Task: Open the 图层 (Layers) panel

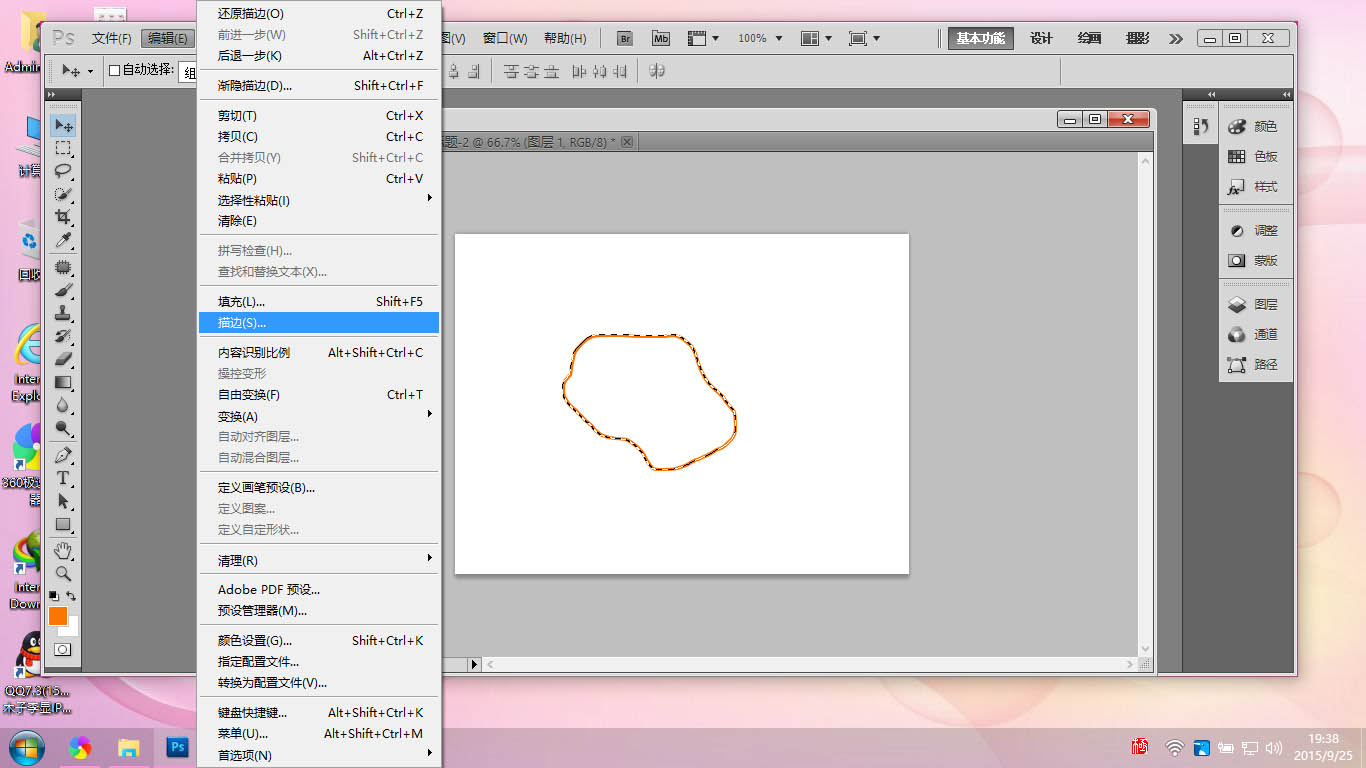Action: click(1255, 305)
